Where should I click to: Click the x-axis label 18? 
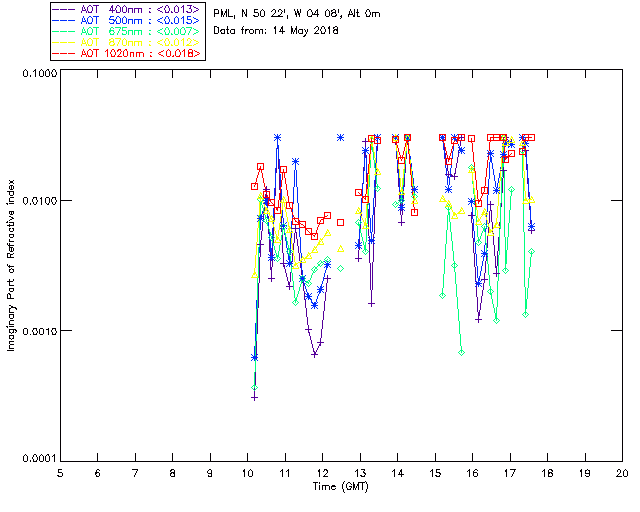(x=547, y=473)
